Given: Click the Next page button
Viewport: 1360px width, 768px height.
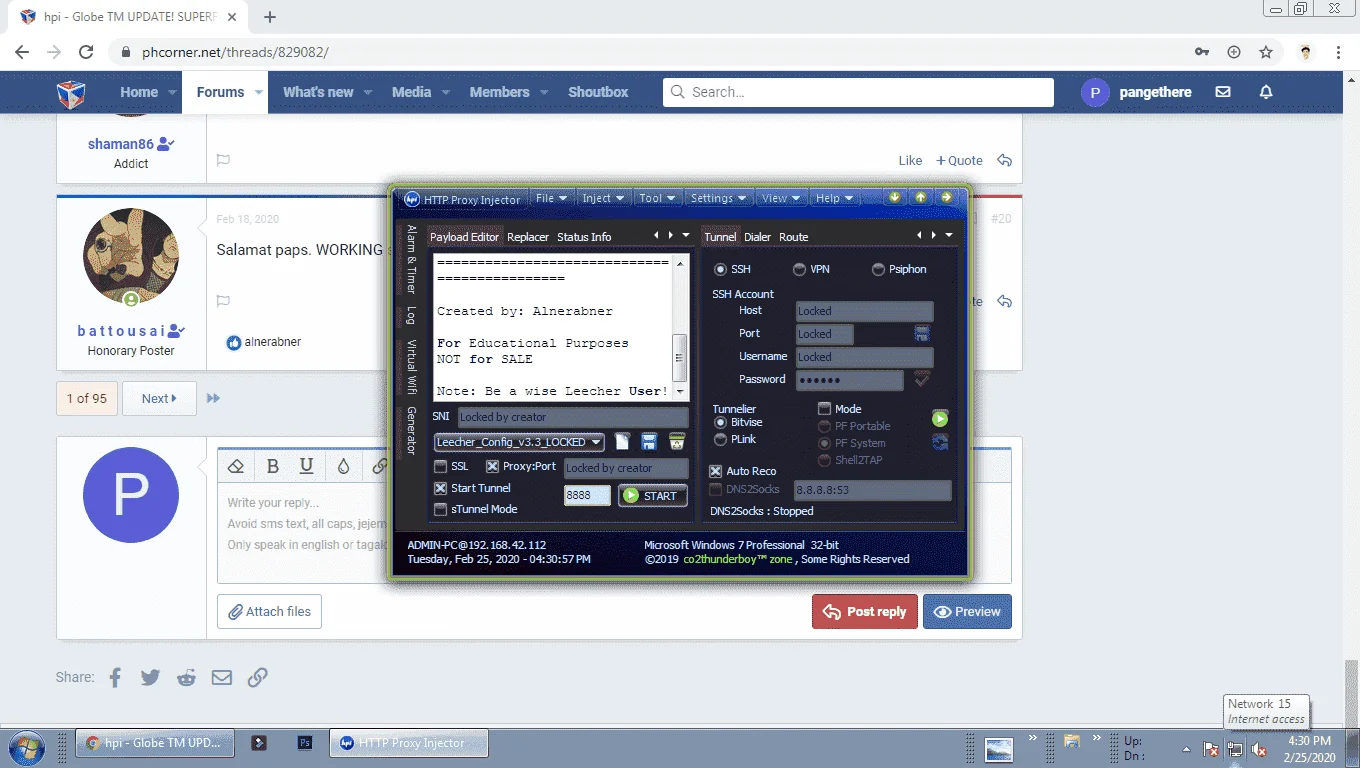Looking at the screenshot, I should click(x=159, y=398).
